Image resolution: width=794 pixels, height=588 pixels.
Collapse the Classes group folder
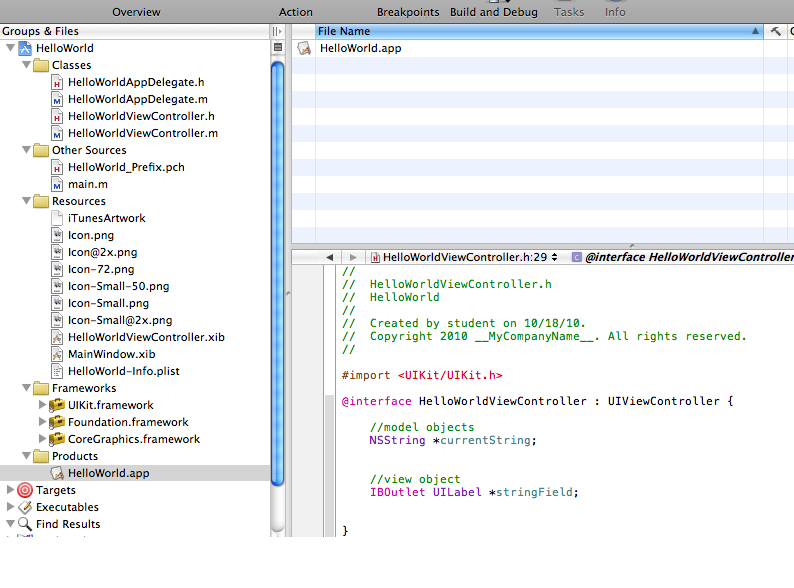[26, 65]
